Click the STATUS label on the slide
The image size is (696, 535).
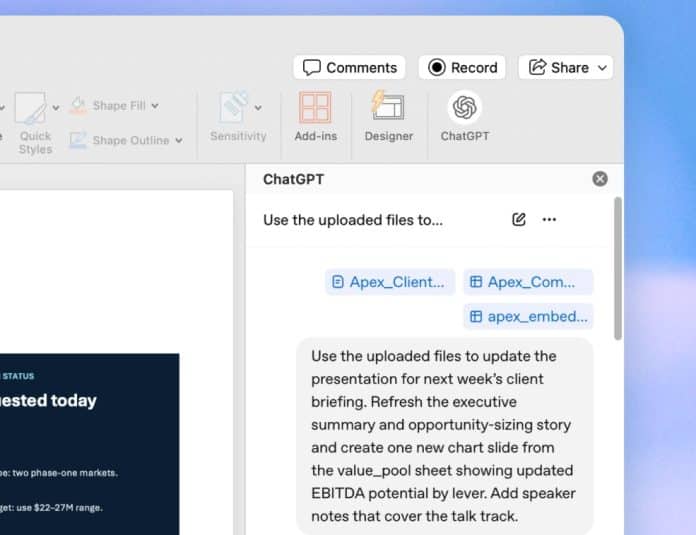click(18, 376)
